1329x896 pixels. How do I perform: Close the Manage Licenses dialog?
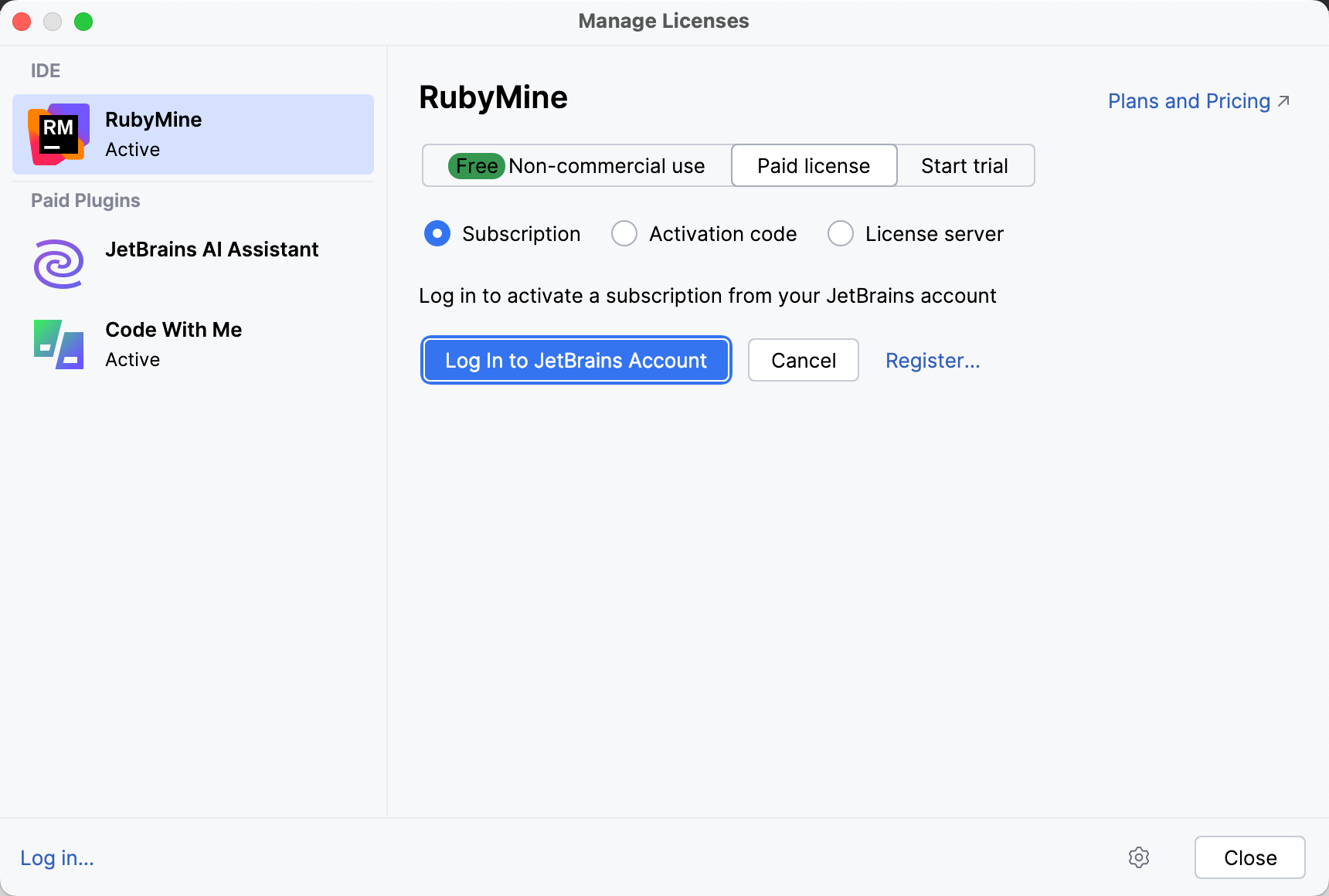pyautogui.click(x=1249, y=857)
